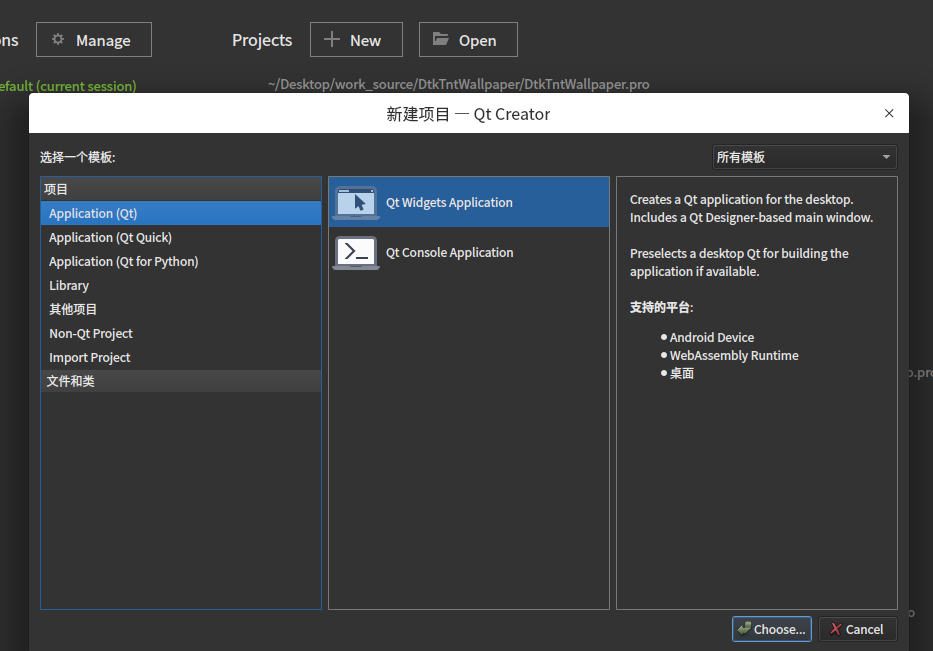The height and width of the screenshot is (651, 933).
Task: Click the Projects heading in welcome page
Action: (x=262, y=40)
